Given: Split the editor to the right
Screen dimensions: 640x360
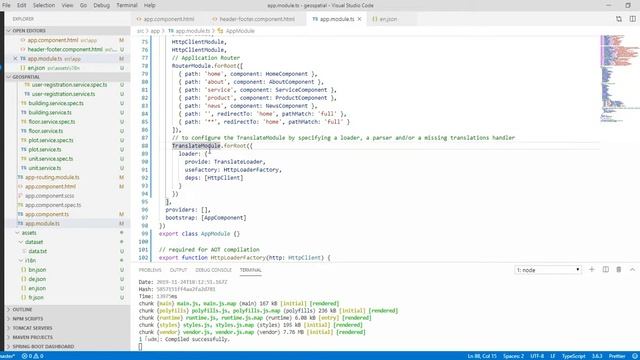Looking at the screenshot, I should pyautogui.click(x=632, y=19).
